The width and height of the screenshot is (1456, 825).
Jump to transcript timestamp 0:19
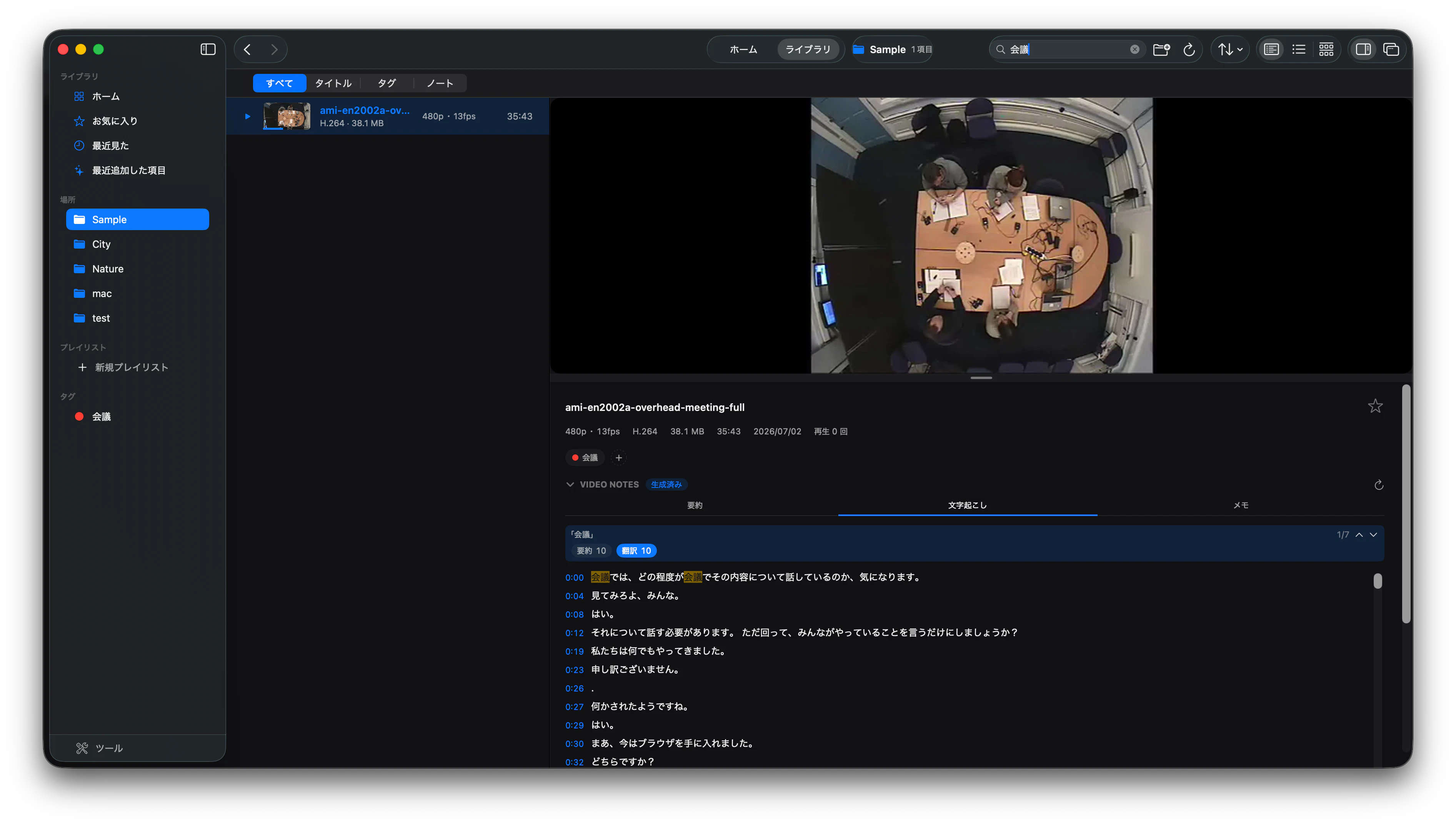pyautogui.click(x=574, y=651)
